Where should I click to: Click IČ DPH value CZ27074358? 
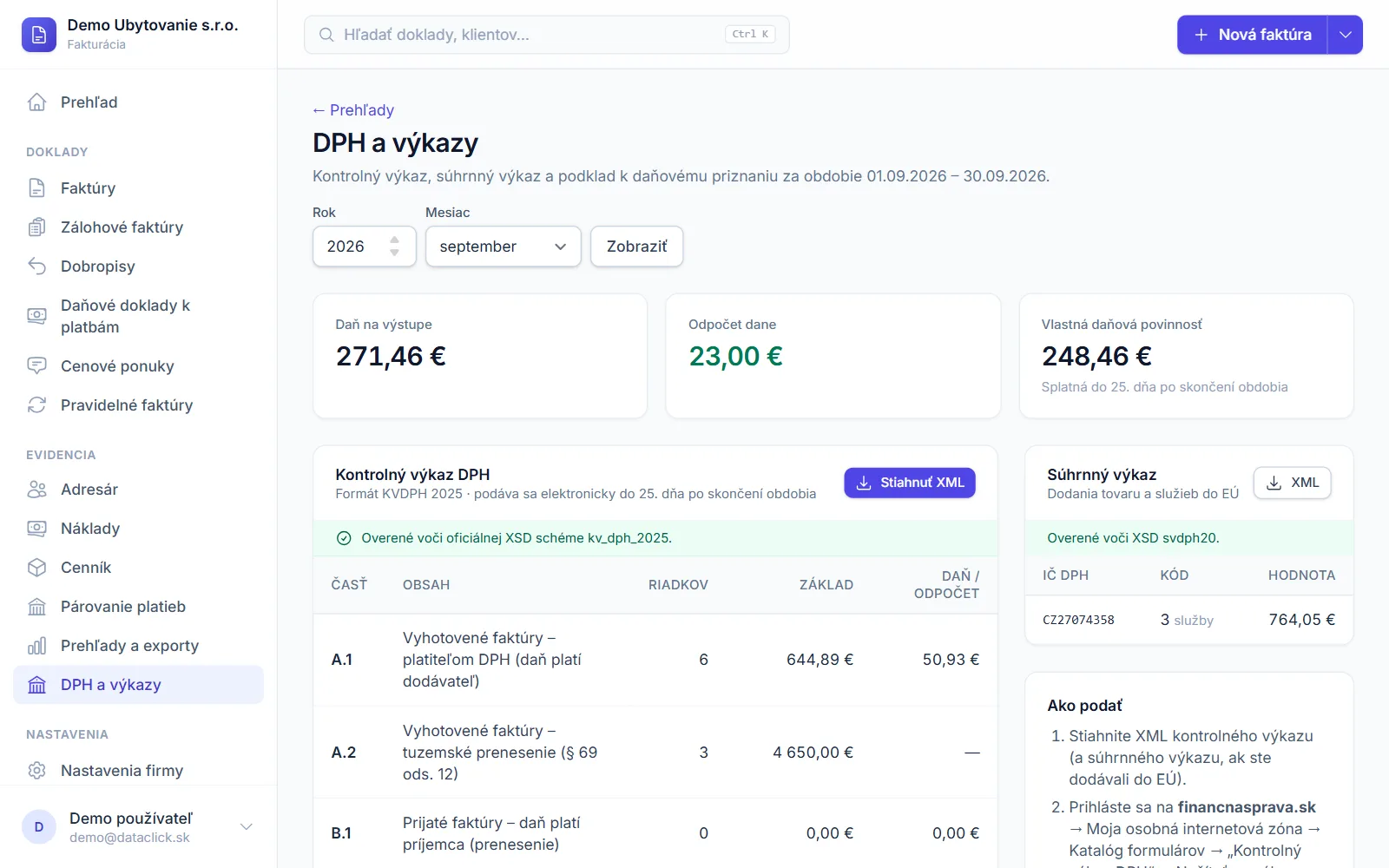coord(1078,620)
